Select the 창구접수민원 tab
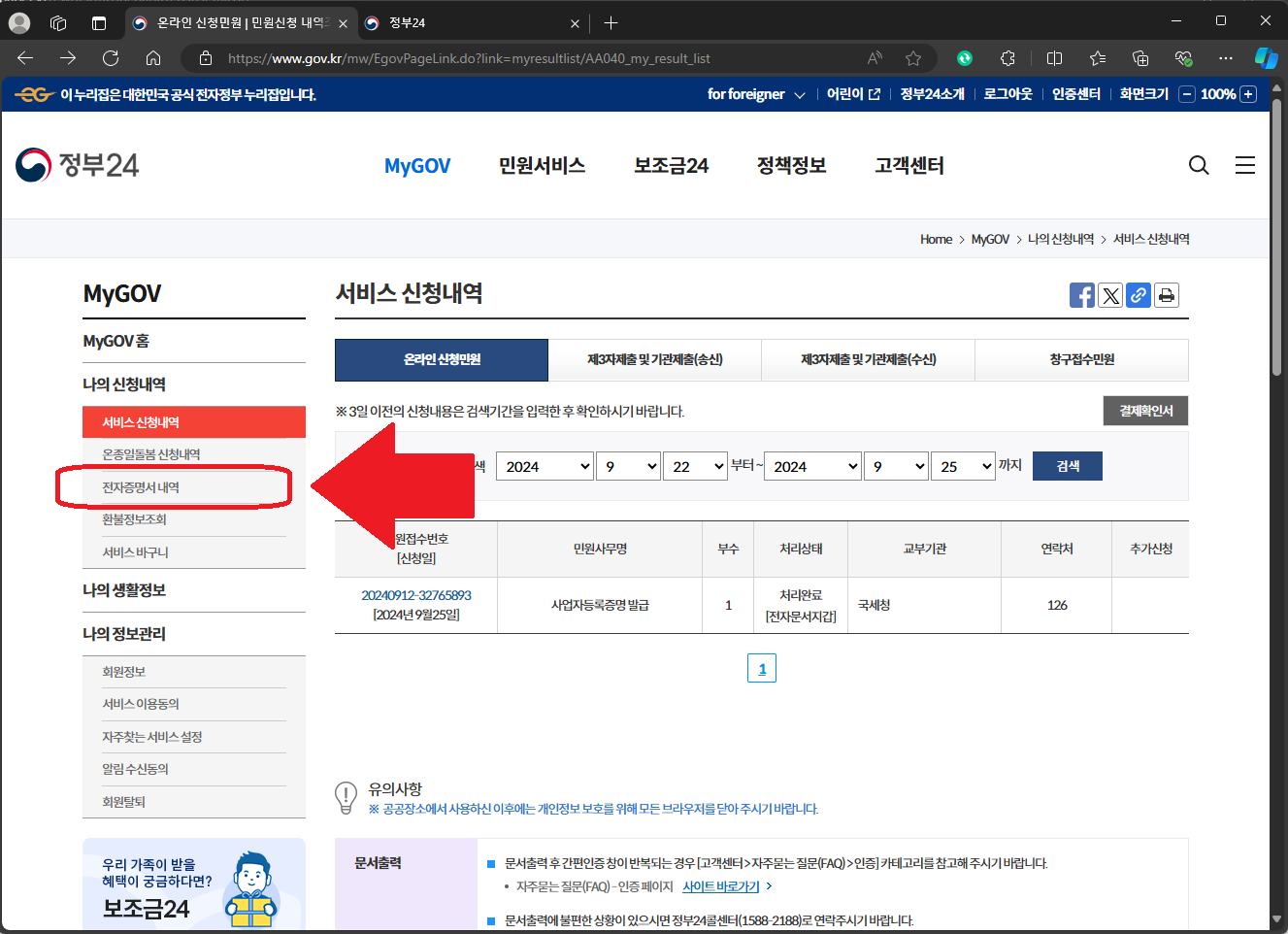 pos(1082,360)
